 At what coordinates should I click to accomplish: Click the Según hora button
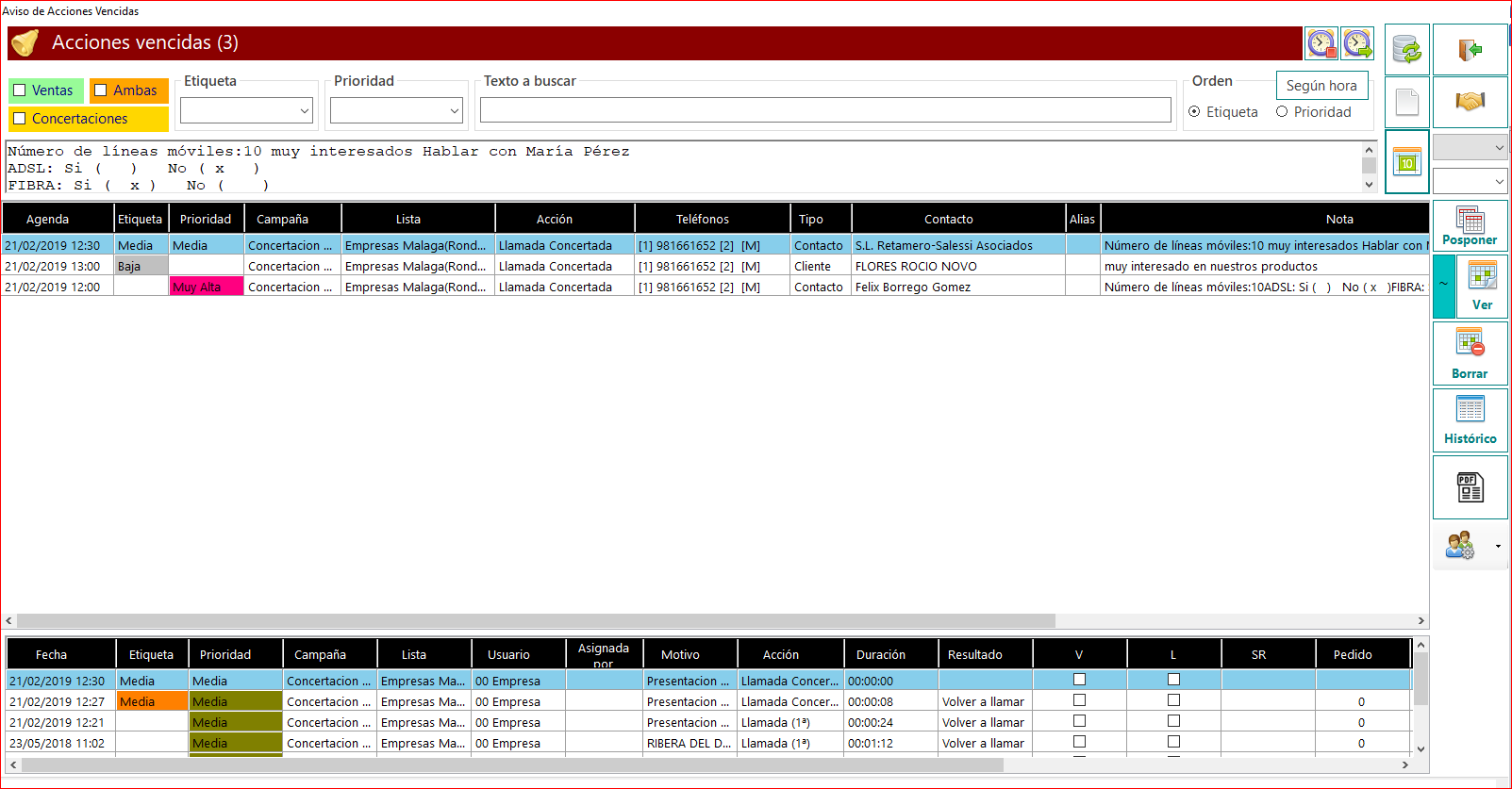point(1321,86)
